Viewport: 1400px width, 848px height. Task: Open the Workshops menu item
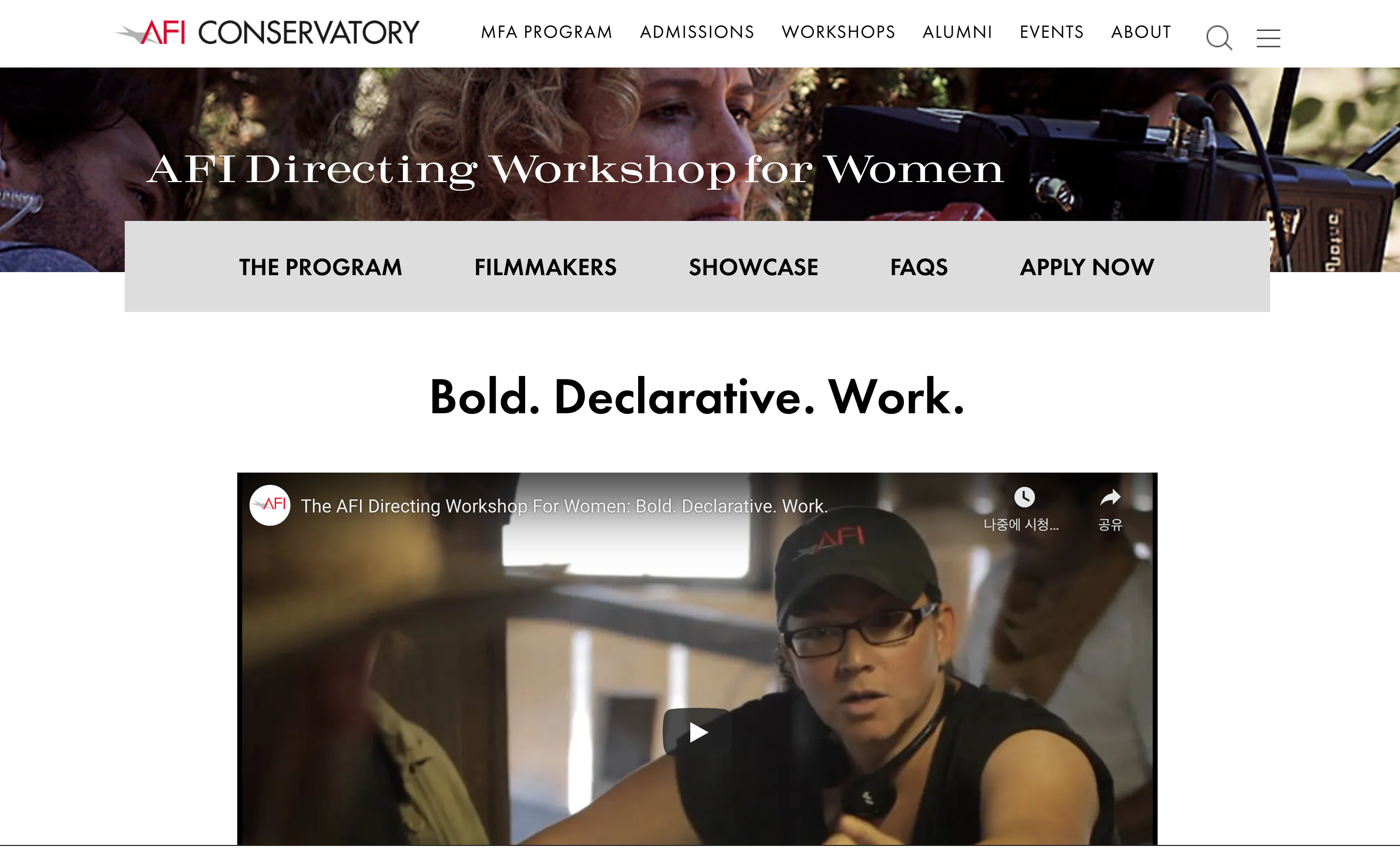click(838, 32)
